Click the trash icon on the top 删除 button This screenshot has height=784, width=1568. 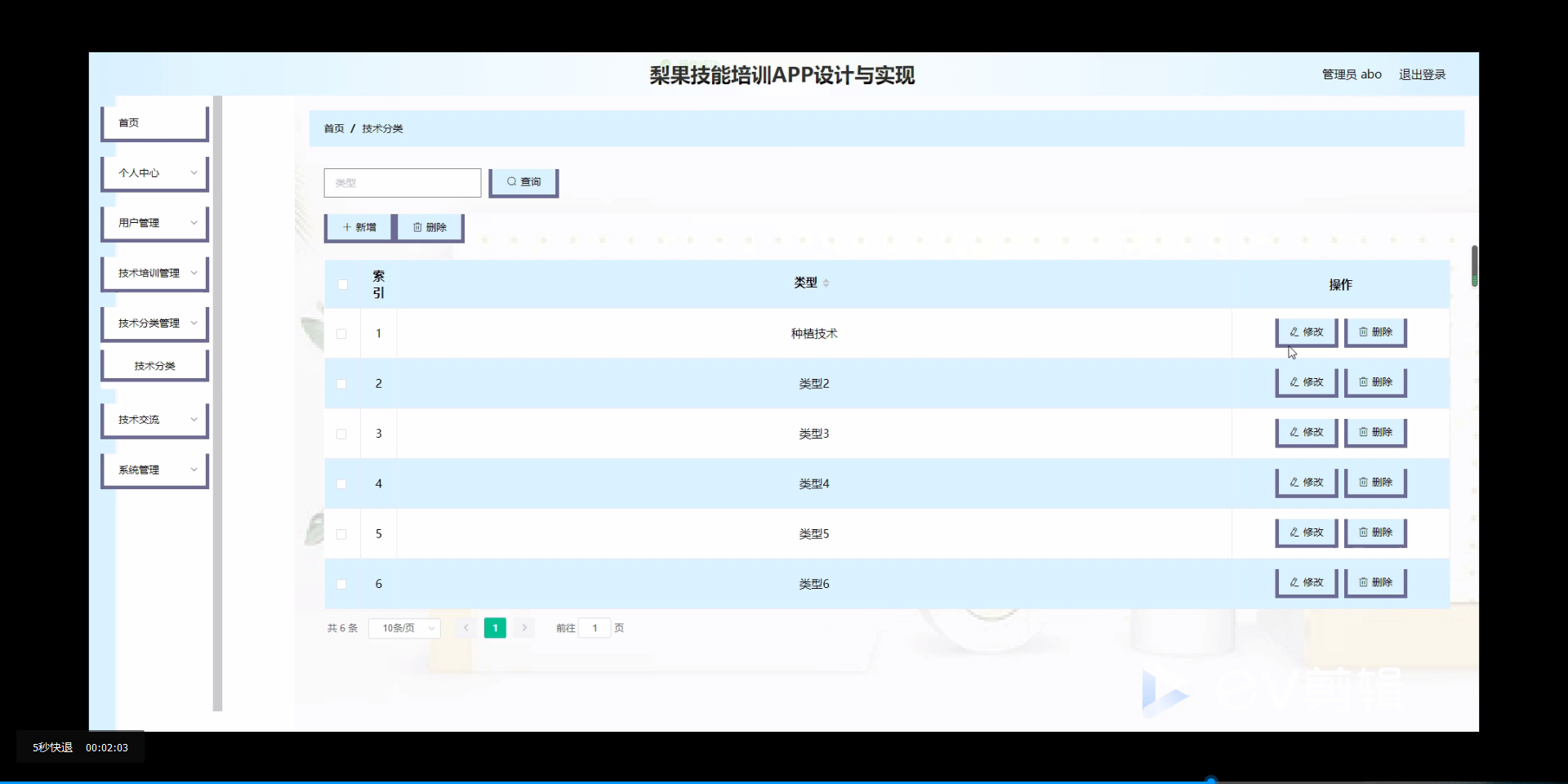point(418,226)
